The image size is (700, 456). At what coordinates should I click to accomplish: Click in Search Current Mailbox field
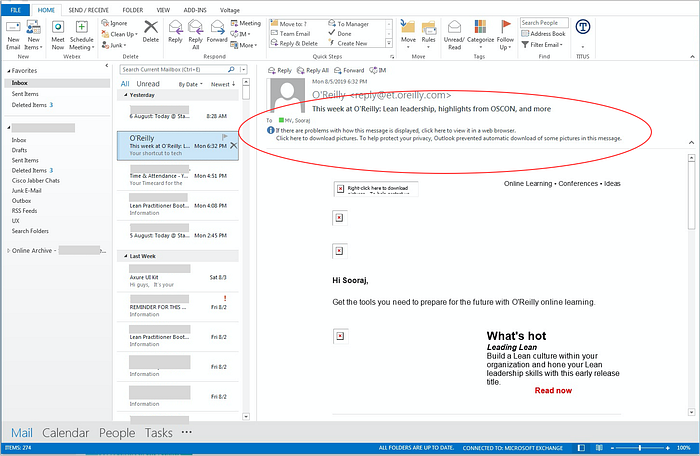[174, 70]
